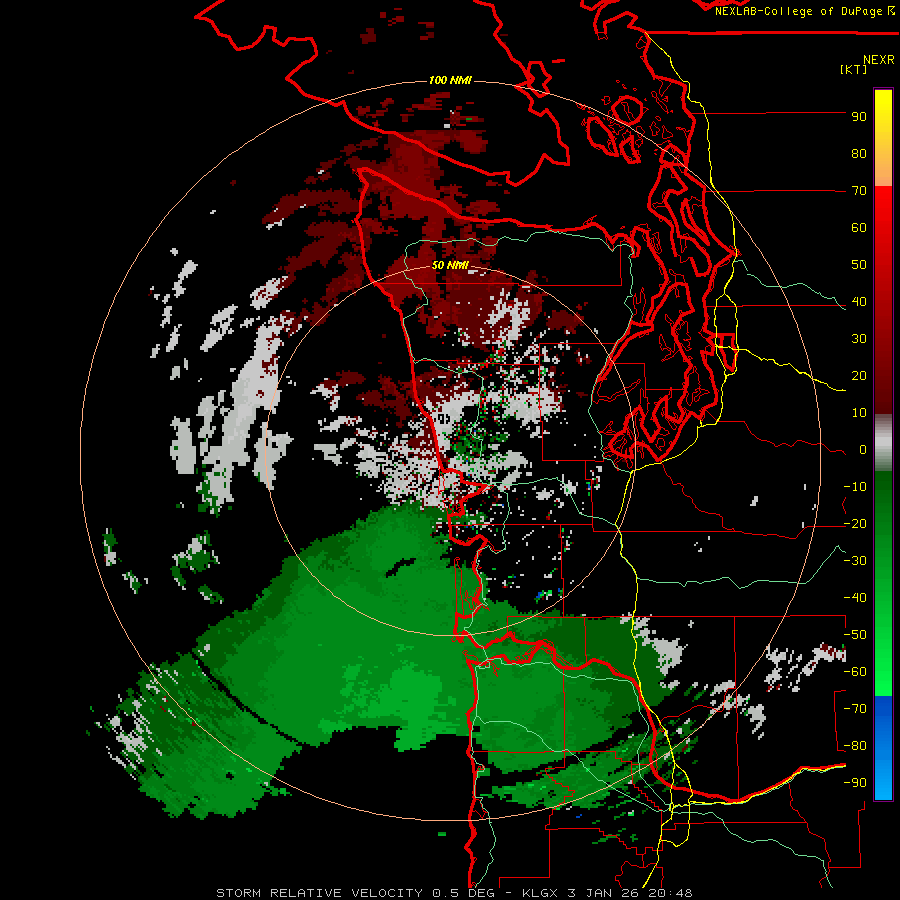Click the 'KLGX 3 JAN 26 20:48' timestamp text
900x900 pixels.
(x=607, y=893)
